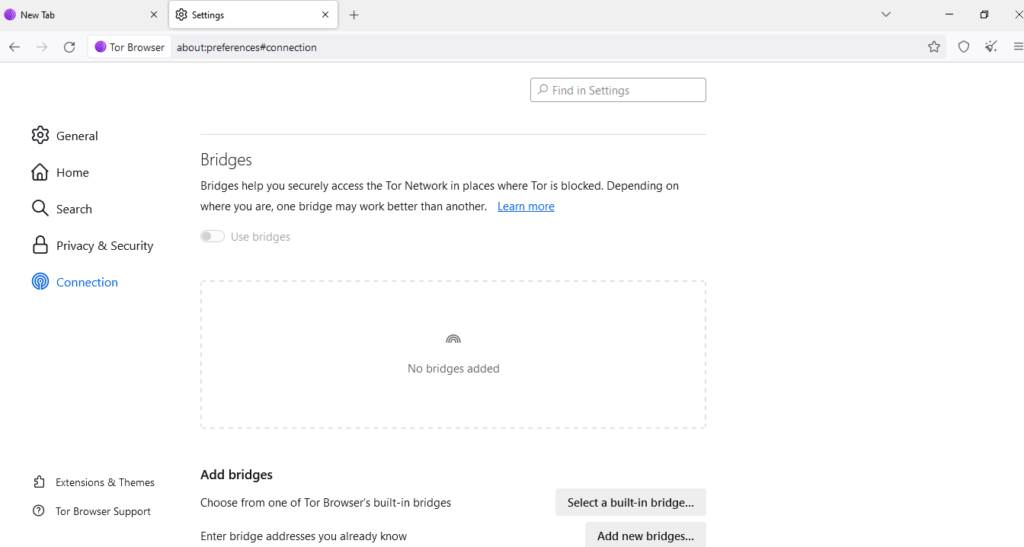Bookmark this page with the star

click(934, 46)
